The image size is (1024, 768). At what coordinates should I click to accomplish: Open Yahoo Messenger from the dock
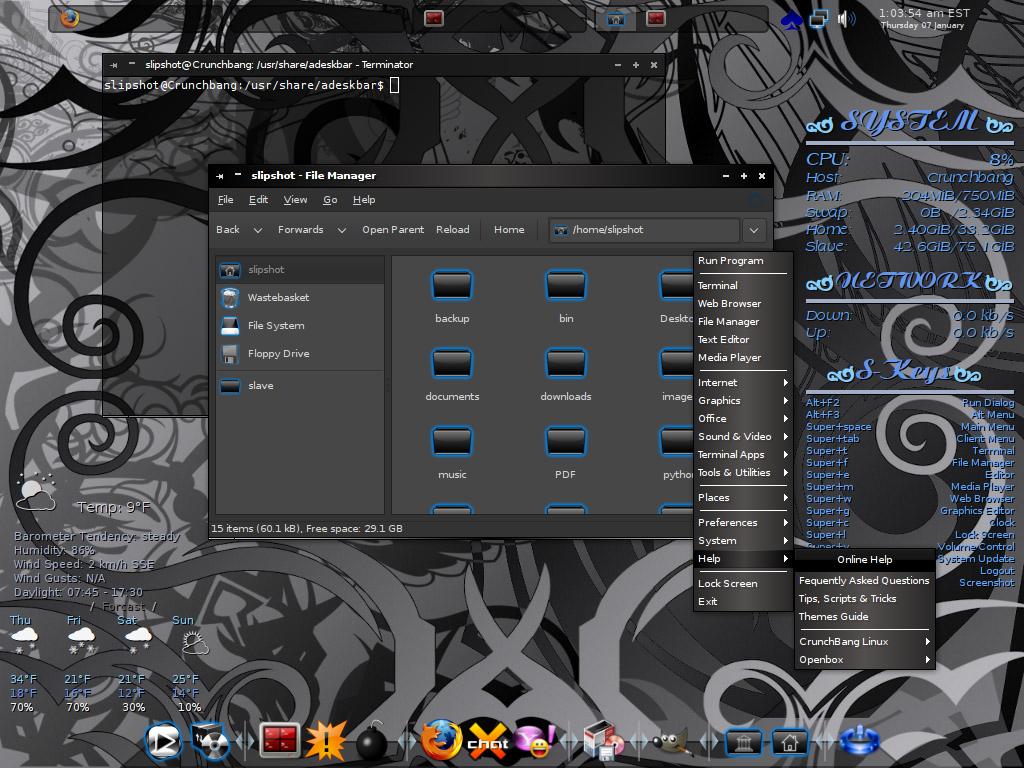coord(534,741)
